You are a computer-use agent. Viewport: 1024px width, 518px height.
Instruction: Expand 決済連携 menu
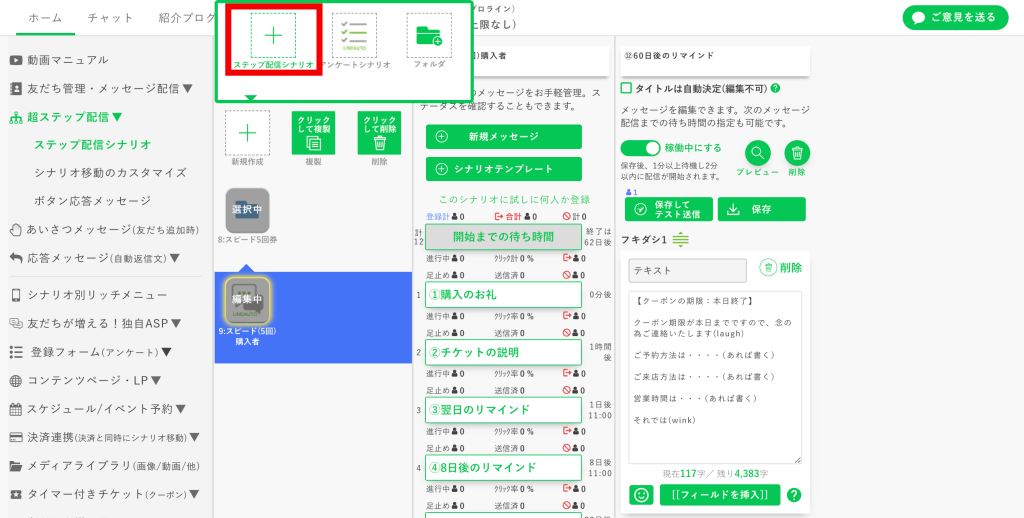pos(104,438)
